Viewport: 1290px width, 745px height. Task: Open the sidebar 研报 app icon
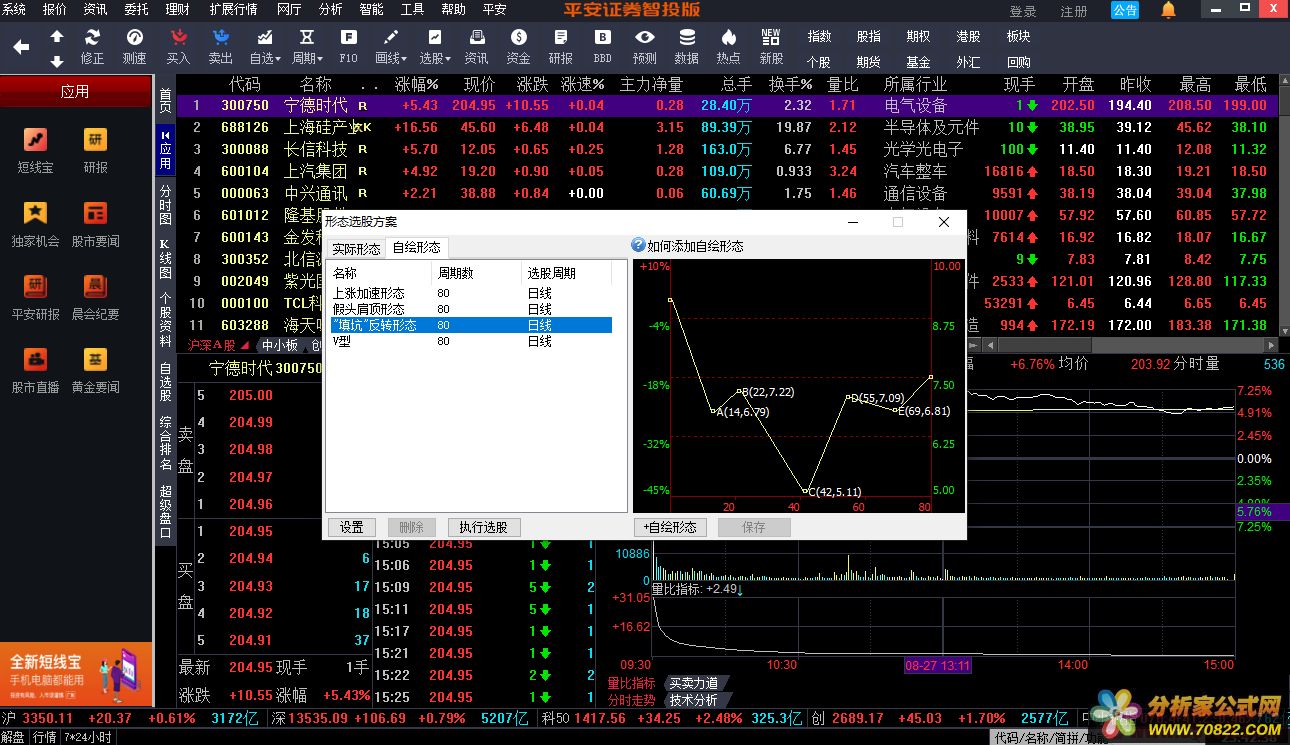(96, 150)
